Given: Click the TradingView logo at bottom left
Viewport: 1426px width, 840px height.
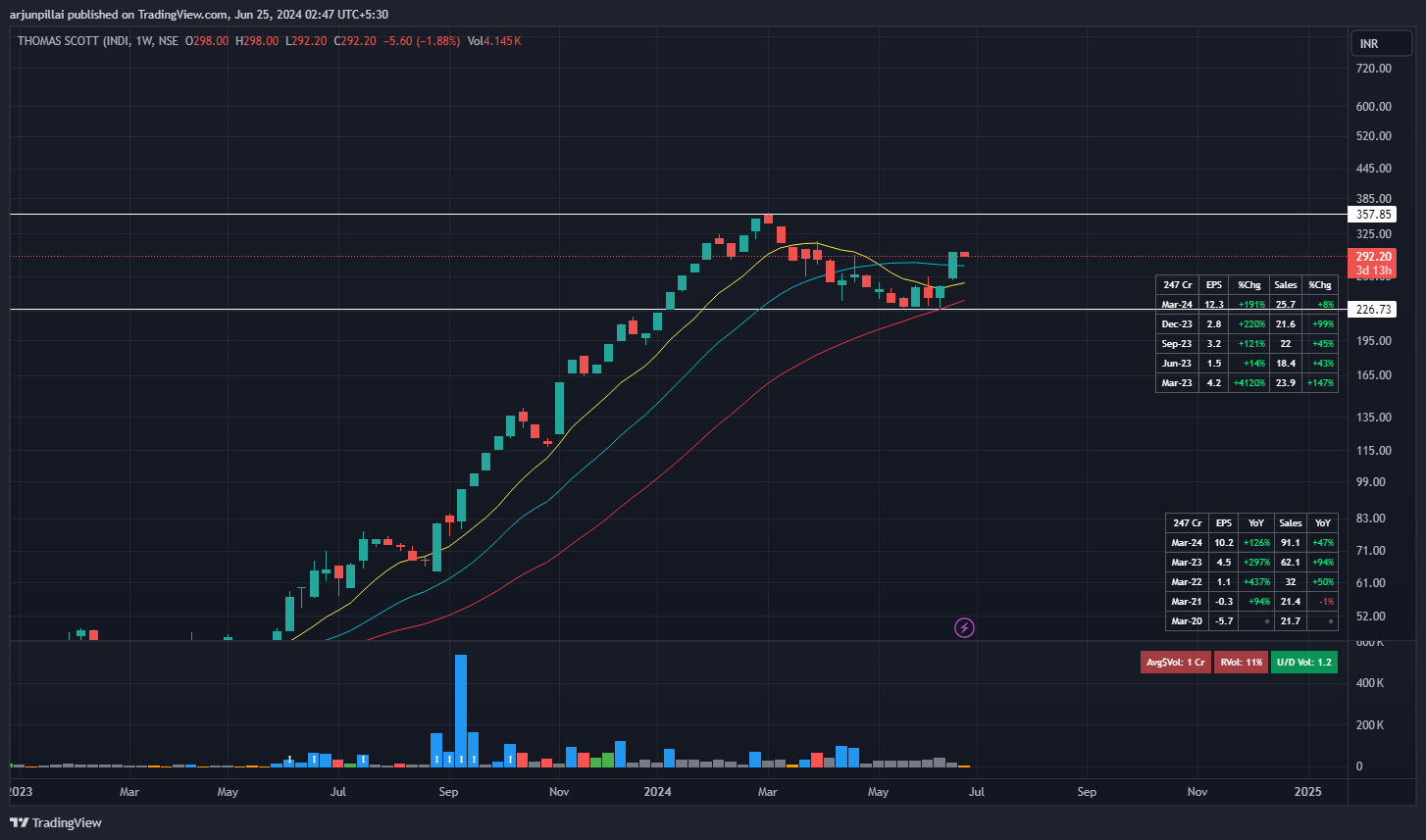Looking at the screenshot, I should click(x=56, y=822).
